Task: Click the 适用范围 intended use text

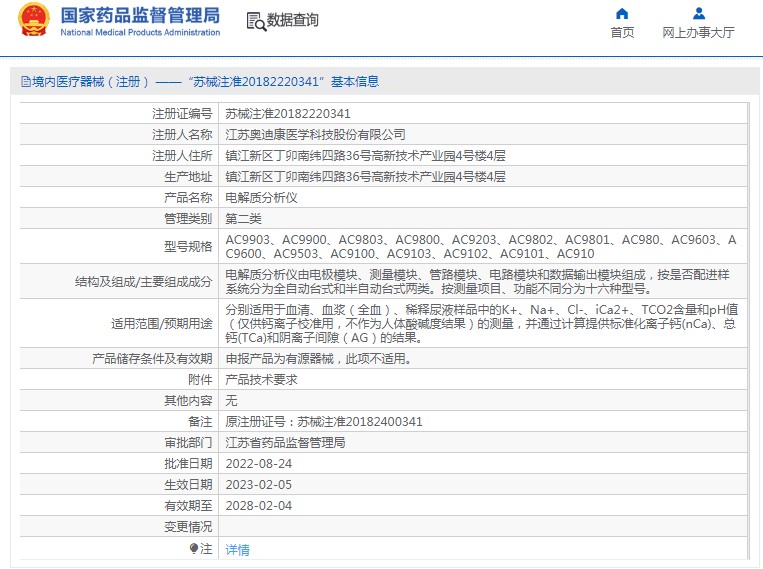Action: point(482,324)
